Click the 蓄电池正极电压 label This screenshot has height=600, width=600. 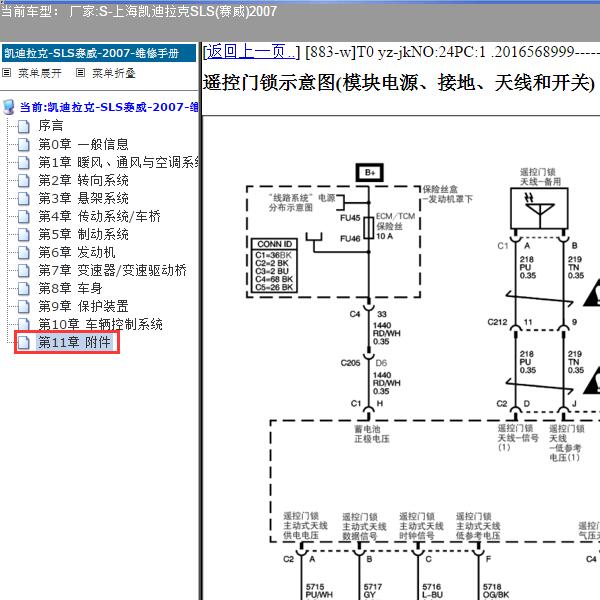coord(372,434)
